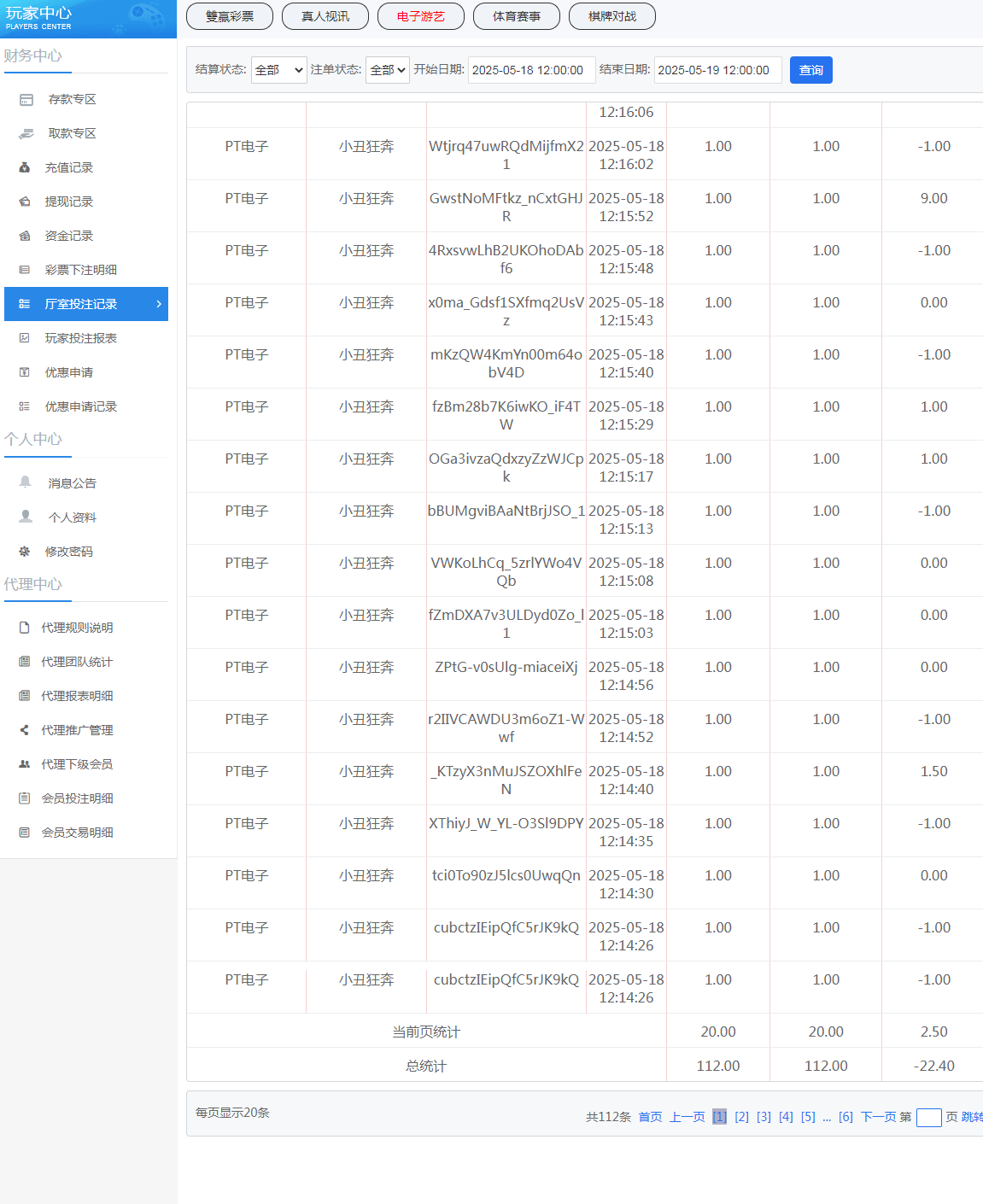Click the page number jump input box
This screenshot has width=983, height=1204.
tap(928, 1118)
